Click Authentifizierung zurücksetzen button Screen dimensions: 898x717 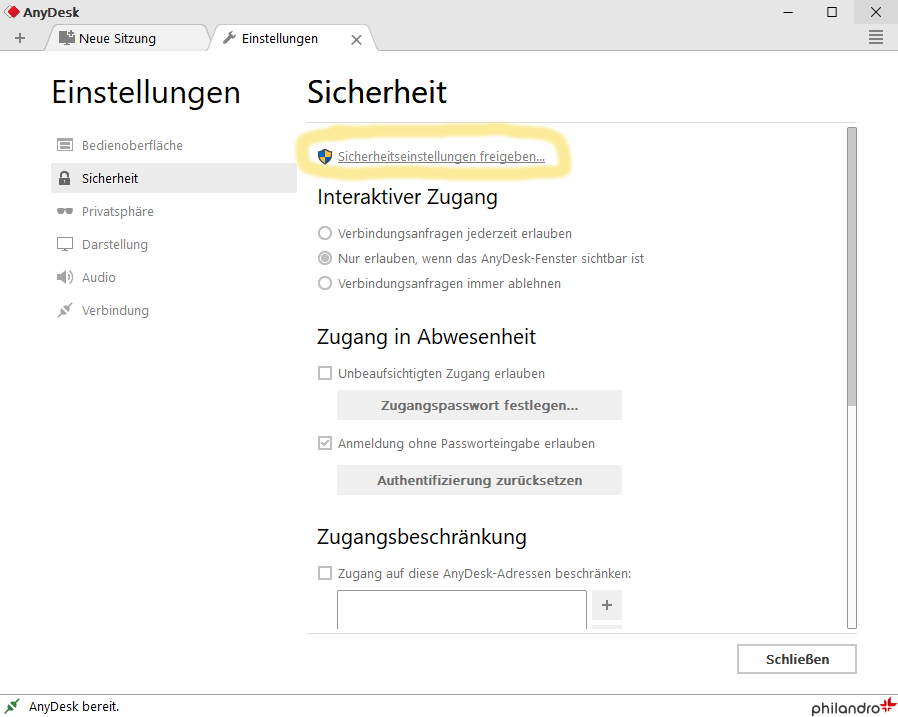click(479, 480)
